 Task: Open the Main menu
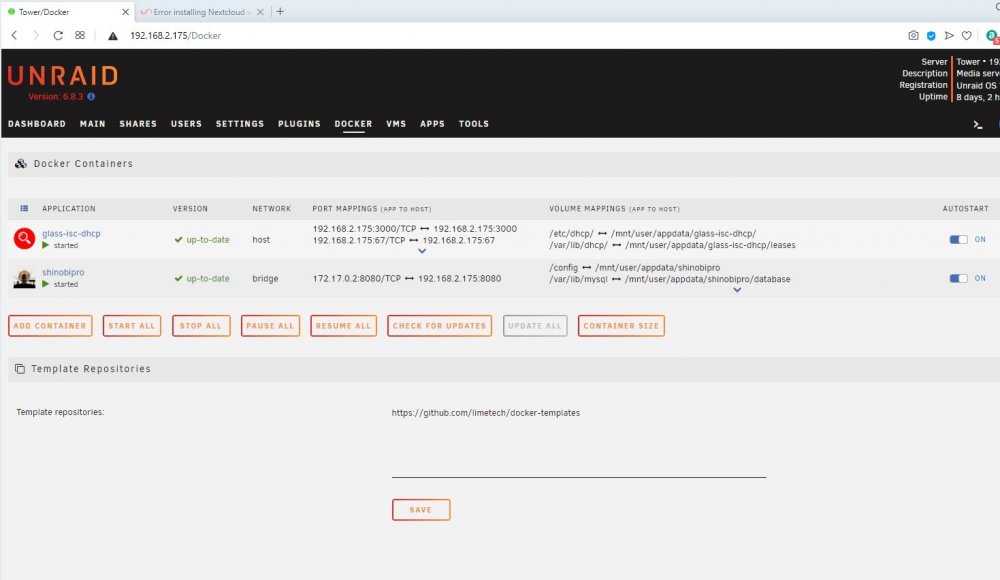(92, 124)
